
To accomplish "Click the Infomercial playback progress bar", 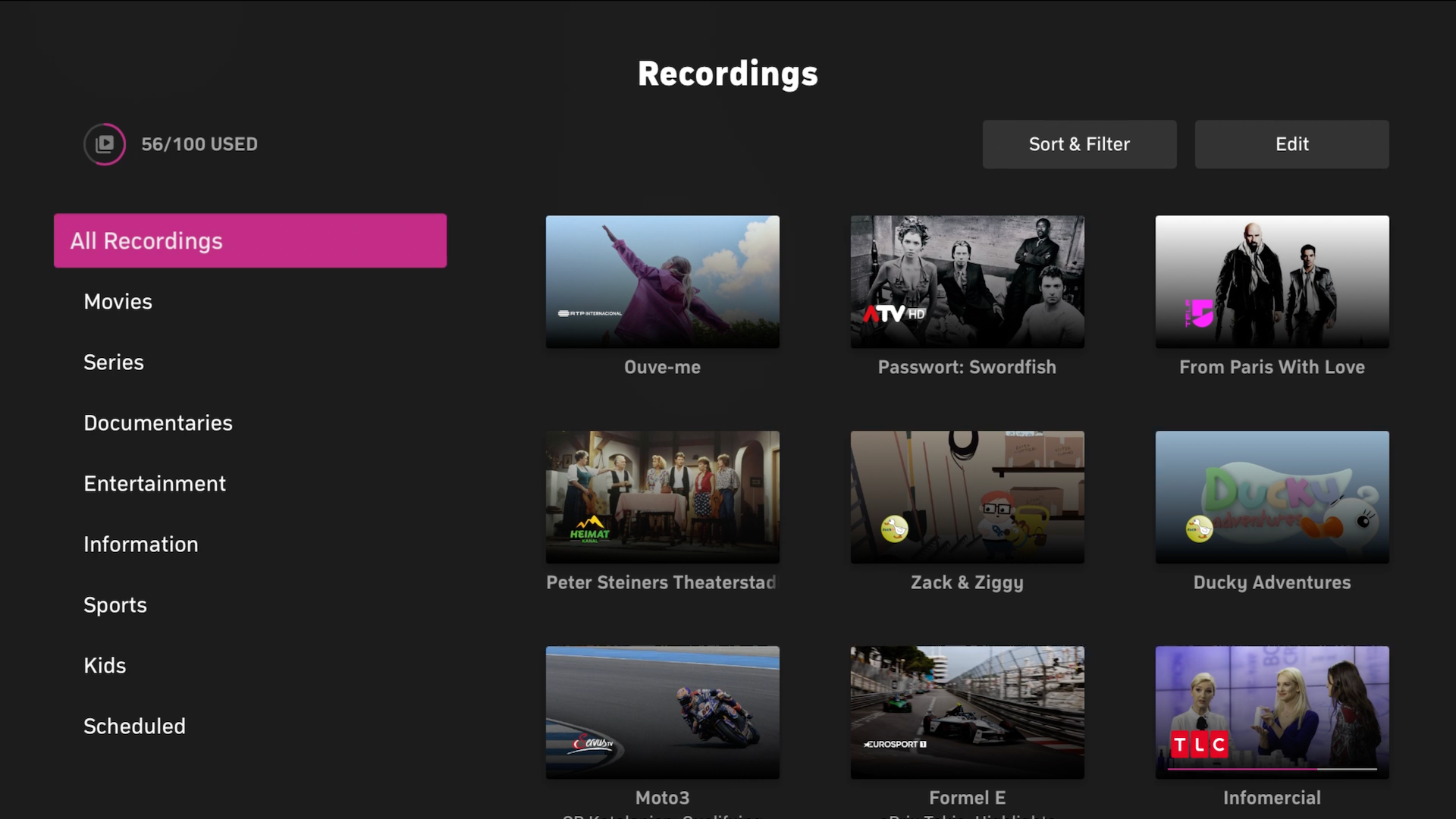I will (1272, 769).
